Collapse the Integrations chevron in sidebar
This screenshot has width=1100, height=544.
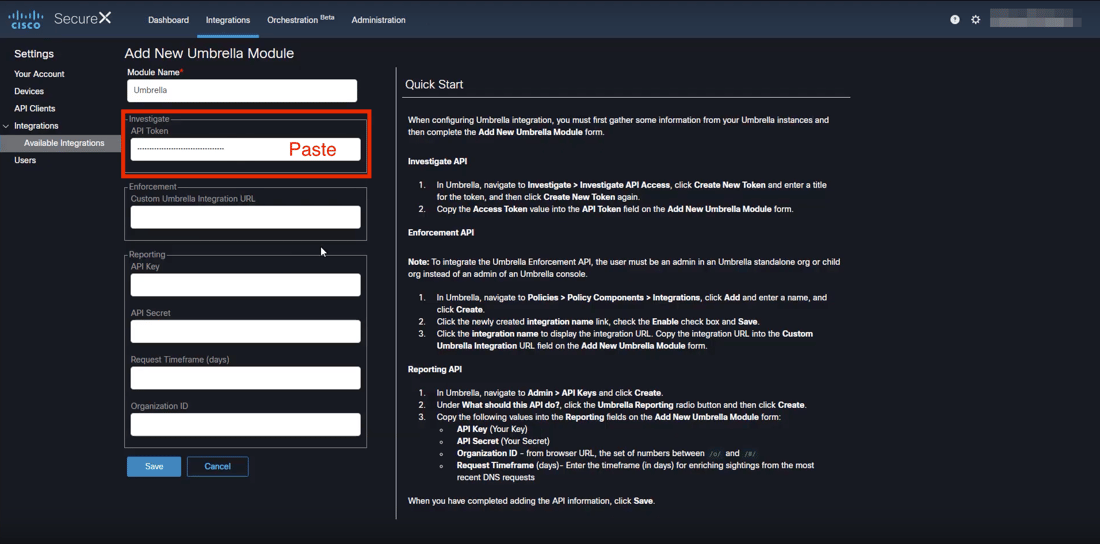tap(6, 126)
